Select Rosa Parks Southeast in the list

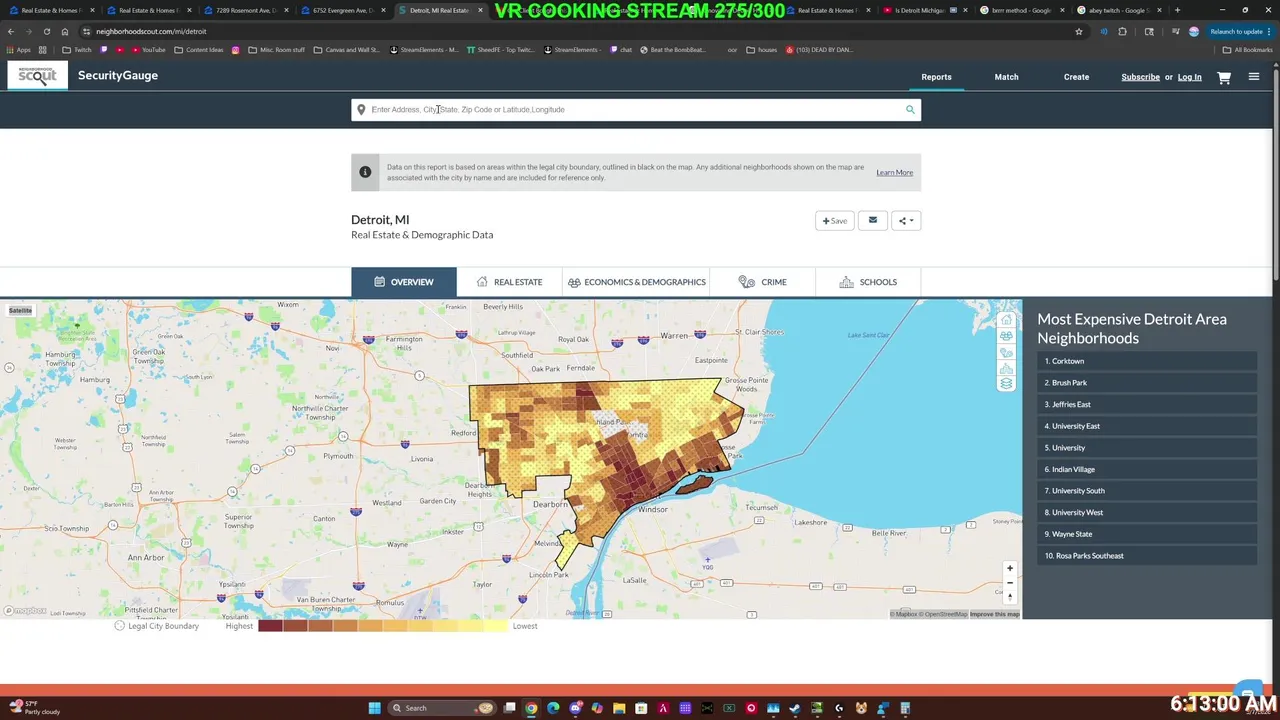tap(1147, 556)
